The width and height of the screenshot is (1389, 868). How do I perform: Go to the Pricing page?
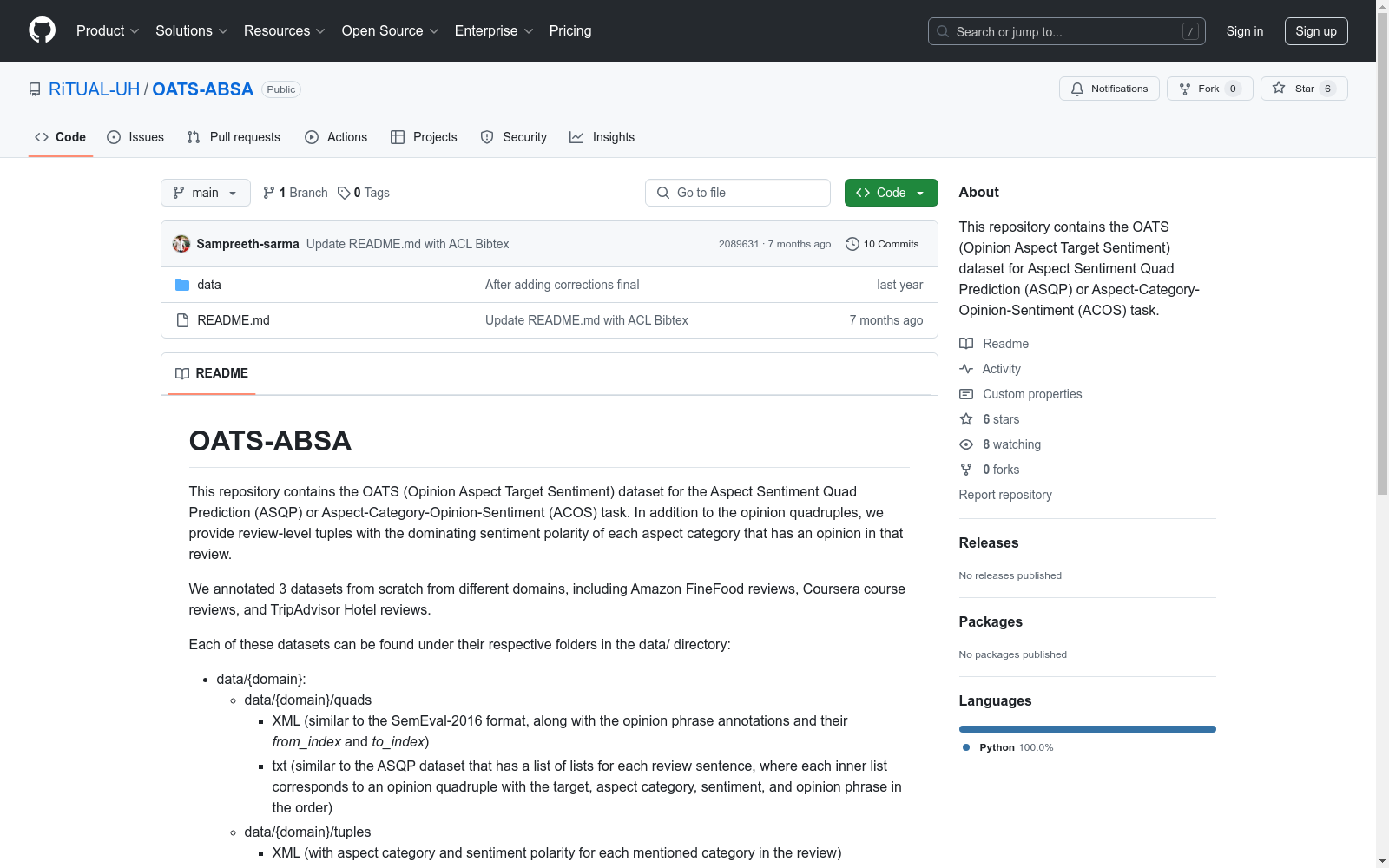coord(570,30)
